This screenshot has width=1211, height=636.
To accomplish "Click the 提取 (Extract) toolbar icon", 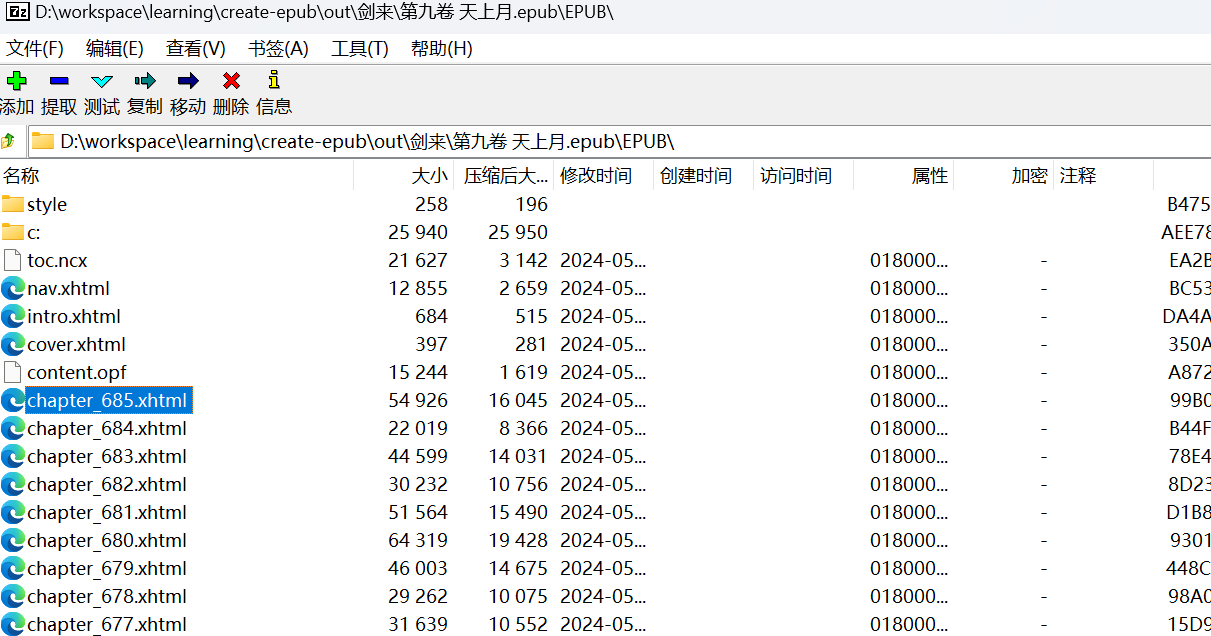I will (59, 82).
